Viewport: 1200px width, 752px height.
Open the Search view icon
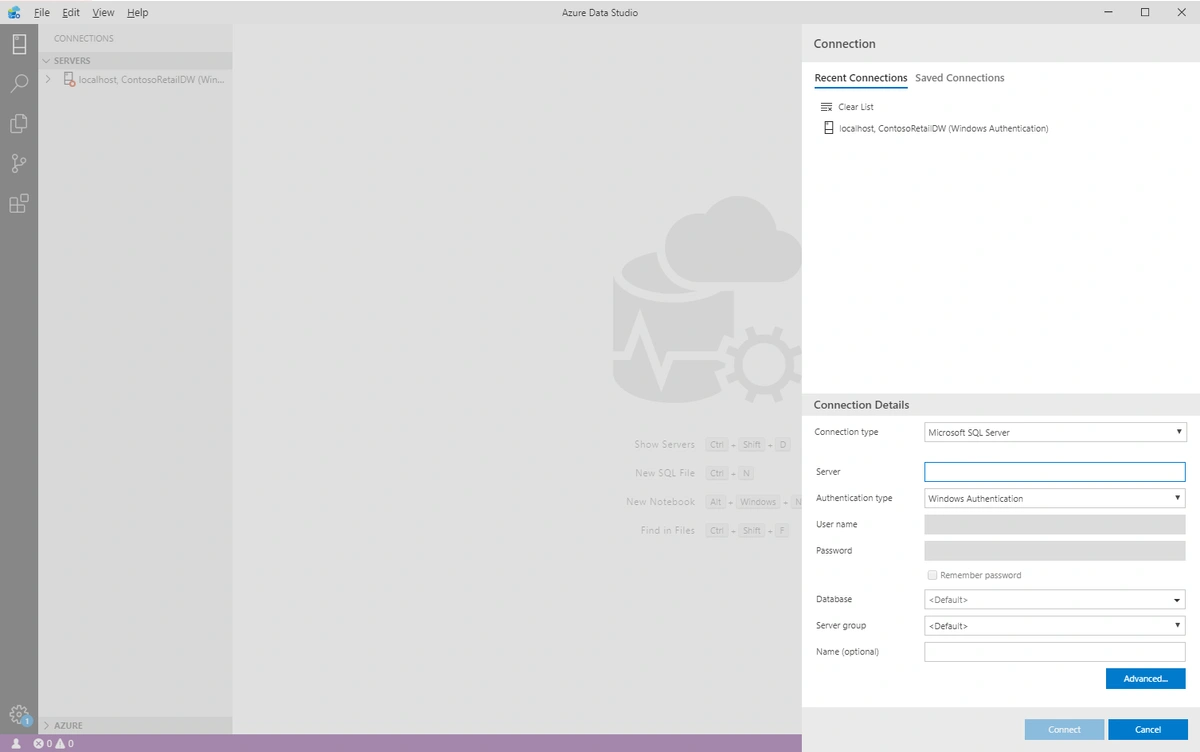pyautogui.click(x=18, y=84)
